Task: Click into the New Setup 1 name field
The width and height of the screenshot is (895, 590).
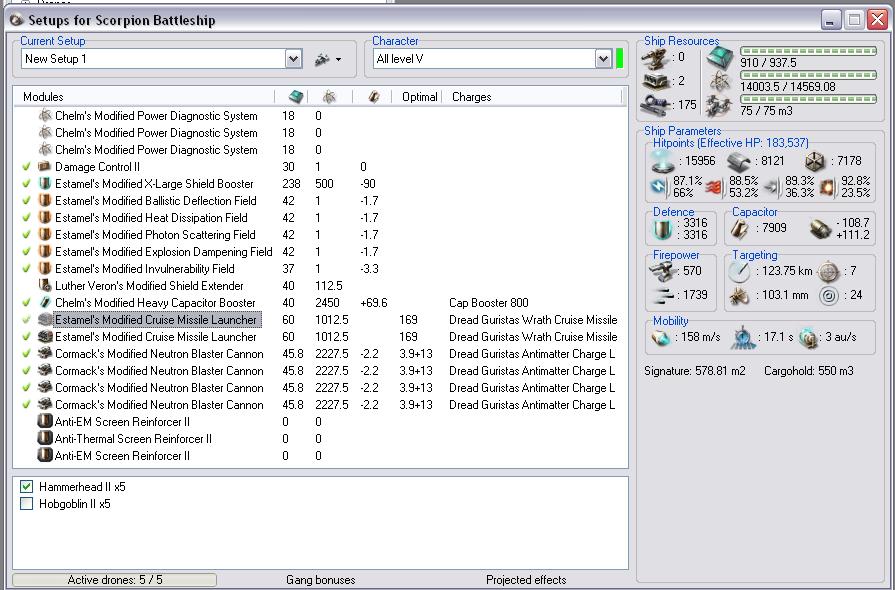Action: [153, 59]
